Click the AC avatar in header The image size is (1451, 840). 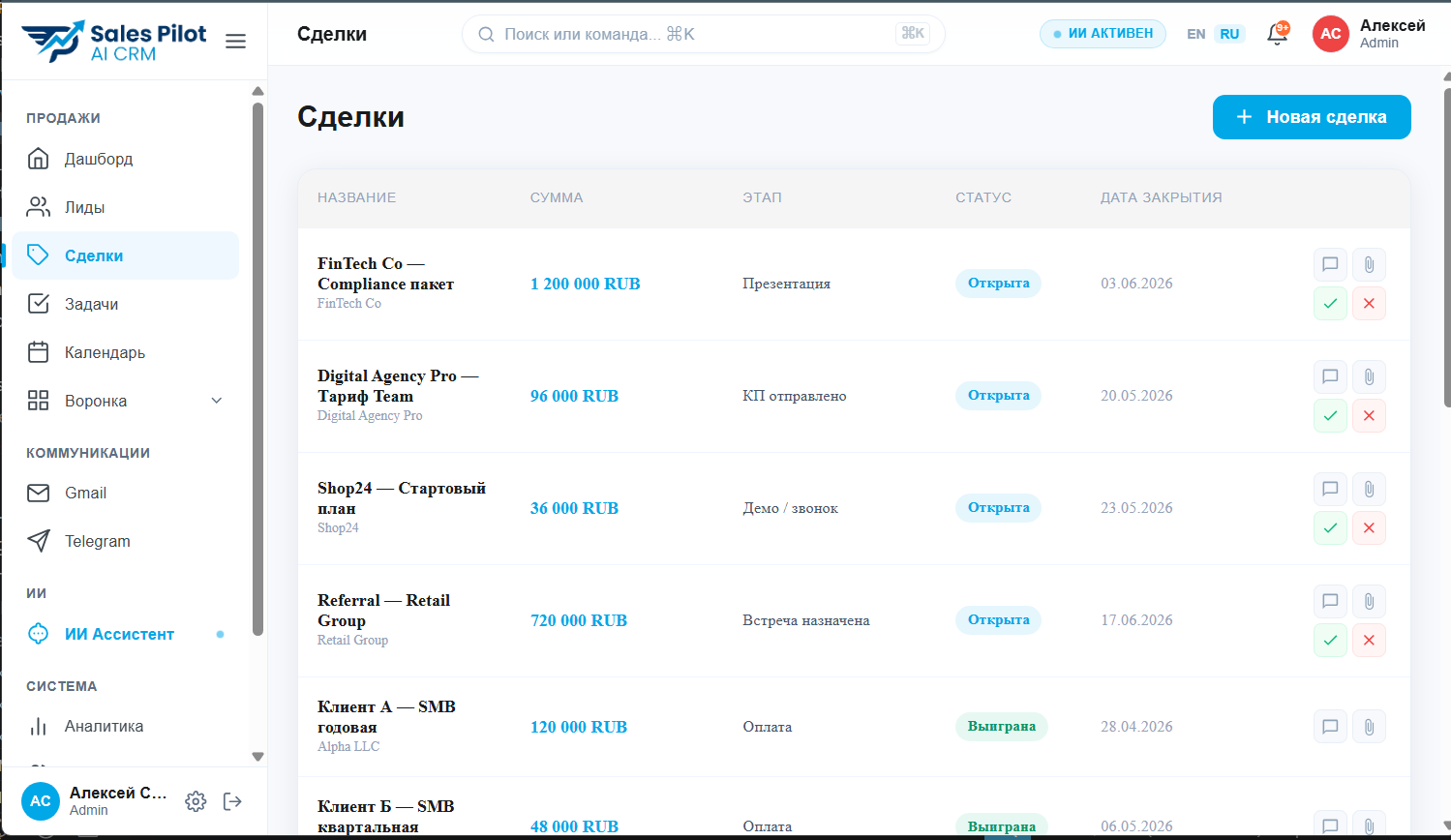1331,34
